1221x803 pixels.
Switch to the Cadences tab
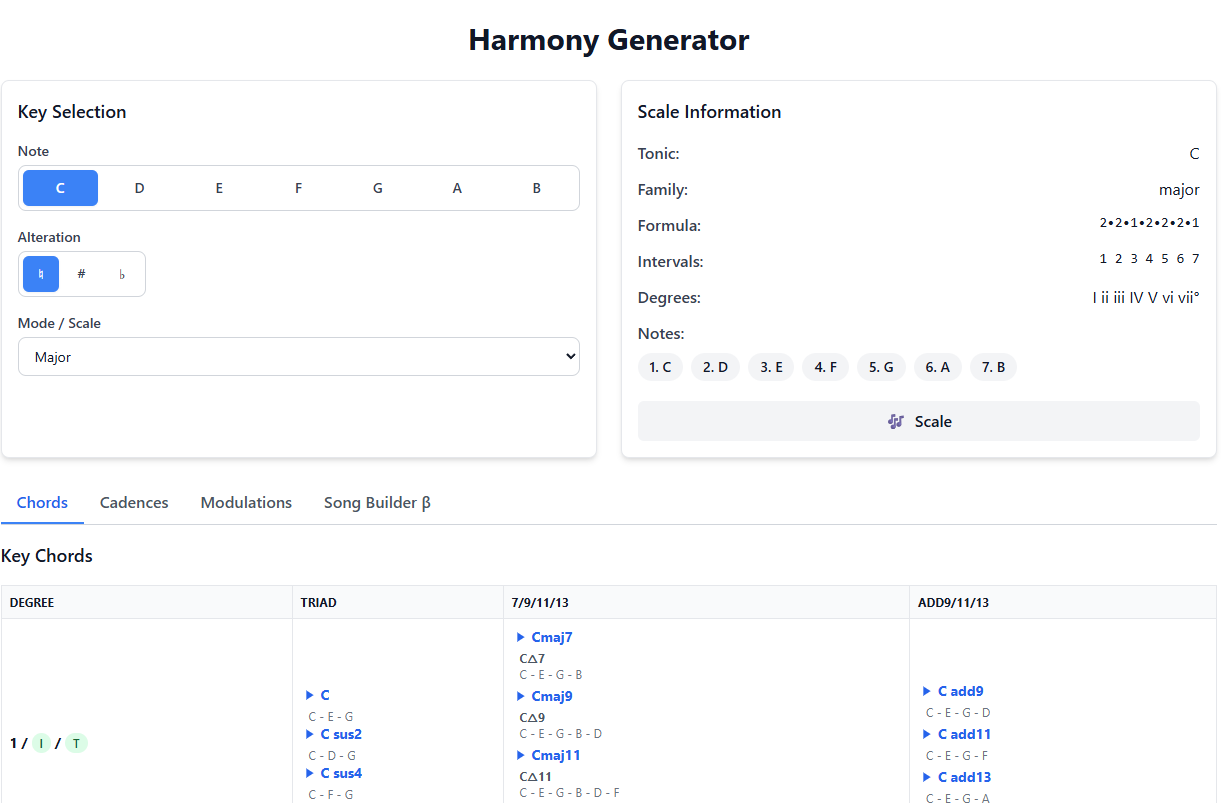pos(134,503)
